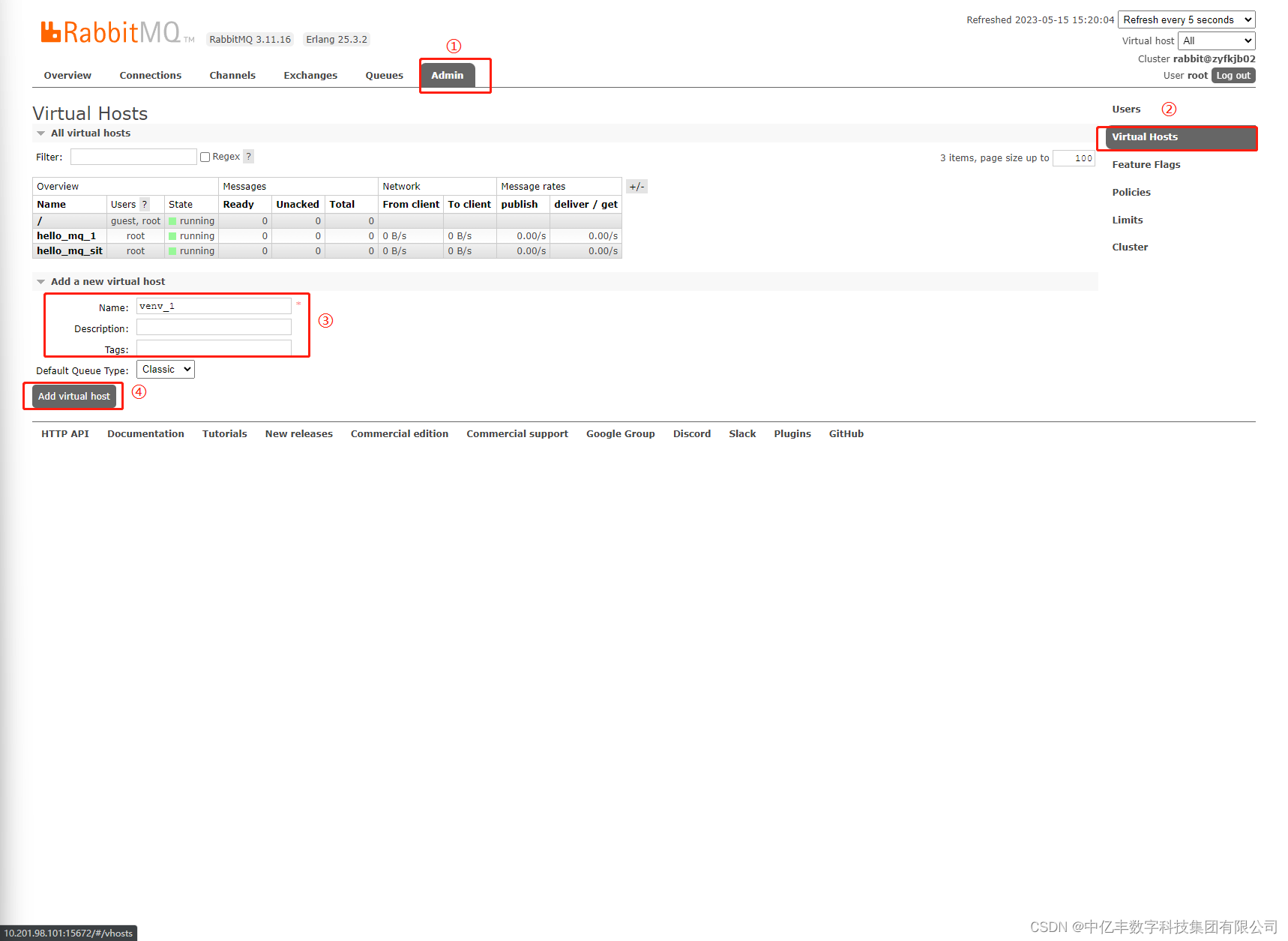Viewport: 1288px width, 941px height.
Task: Open the Commercial edition footer link
Action: click(400, 434)
